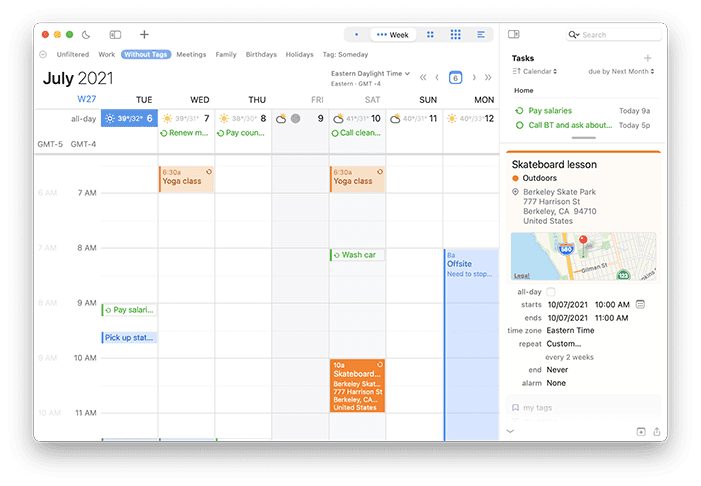
Task: Jump back far with double-left chevron
Action: click(423, 78)
